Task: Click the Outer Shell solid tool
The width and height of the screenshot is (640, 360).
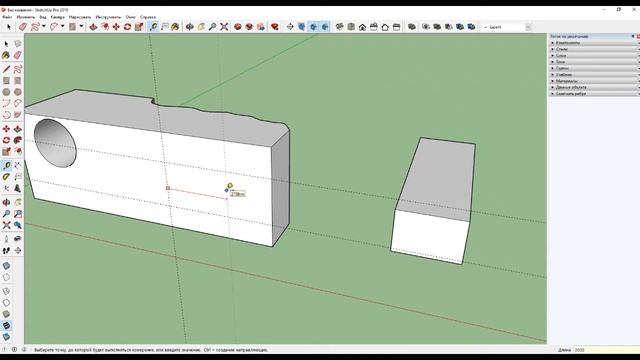Action: tap(412, 27)
